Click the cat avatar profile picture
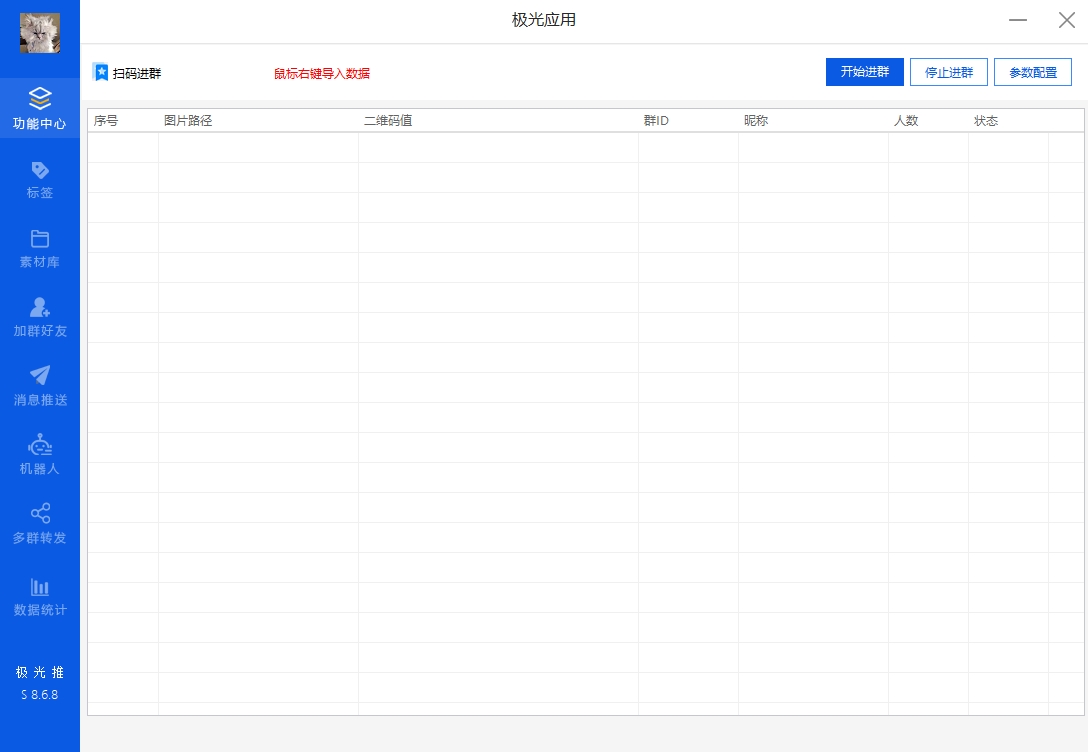The width and height of the screenshot is (1088, 752). coord(40,33)
